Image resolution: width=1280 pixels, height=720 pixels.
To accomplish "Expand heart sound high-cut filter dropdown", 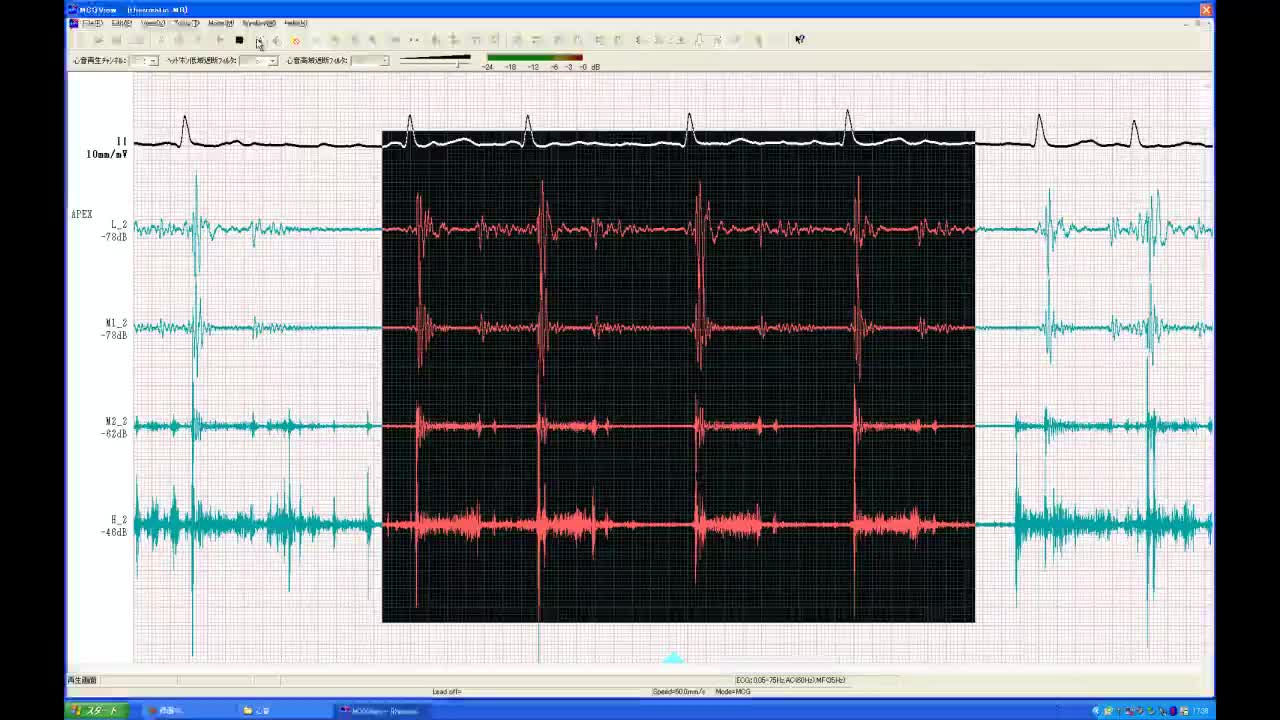I will (x=384, y=61).
